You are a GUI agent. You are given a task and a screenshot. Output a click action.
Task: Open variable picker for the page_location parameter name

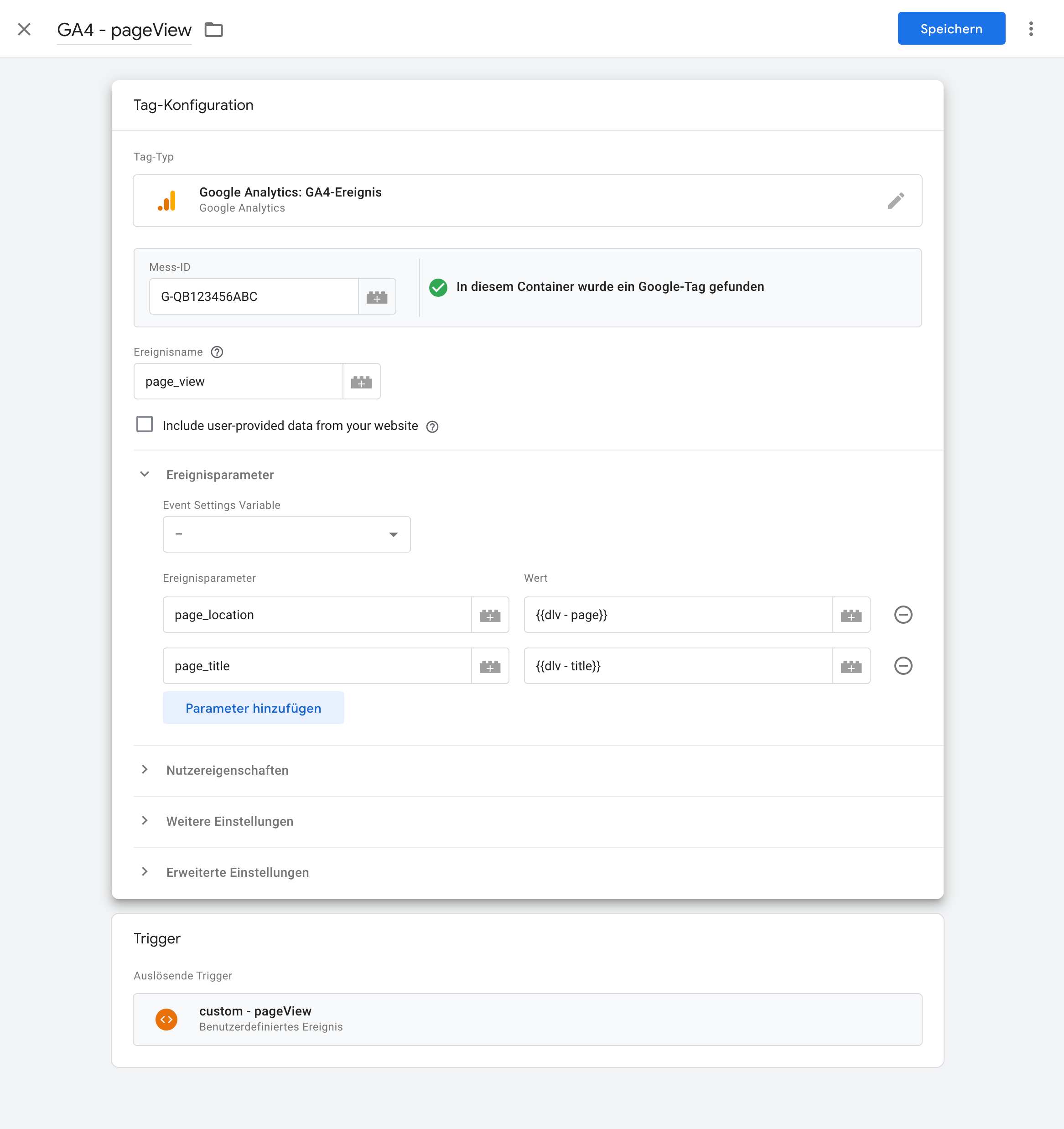pyautogui.click(x=490, y=615)
